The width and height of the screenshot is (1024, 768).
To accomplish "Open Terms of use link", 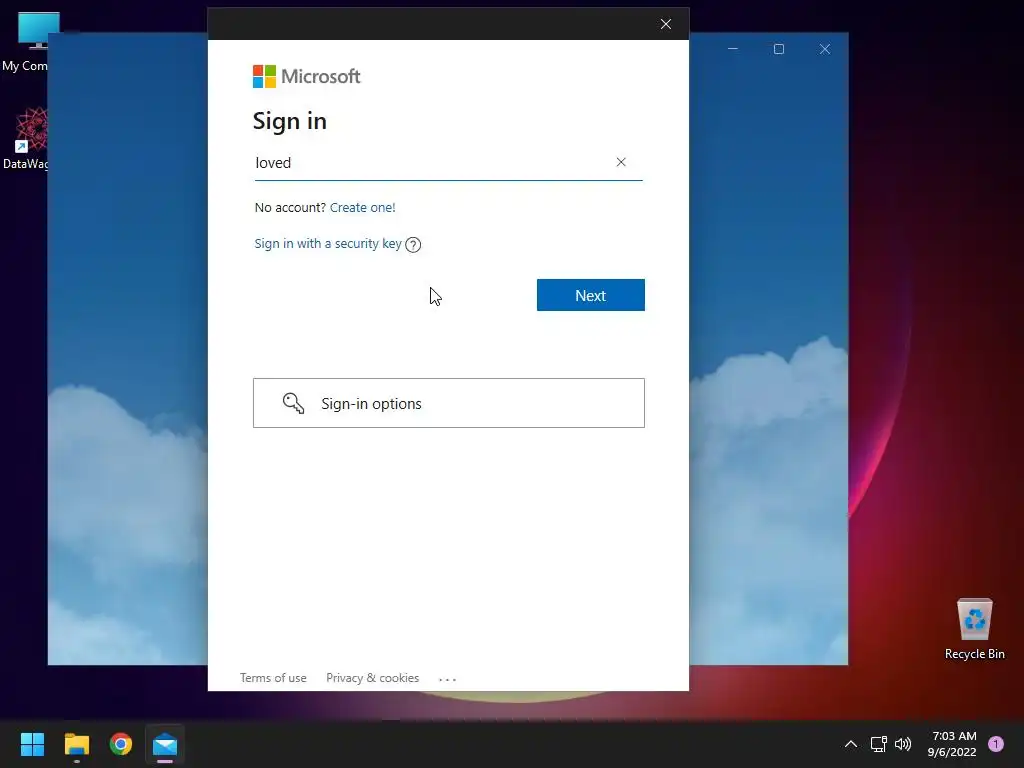I will (x=273, y=678).
